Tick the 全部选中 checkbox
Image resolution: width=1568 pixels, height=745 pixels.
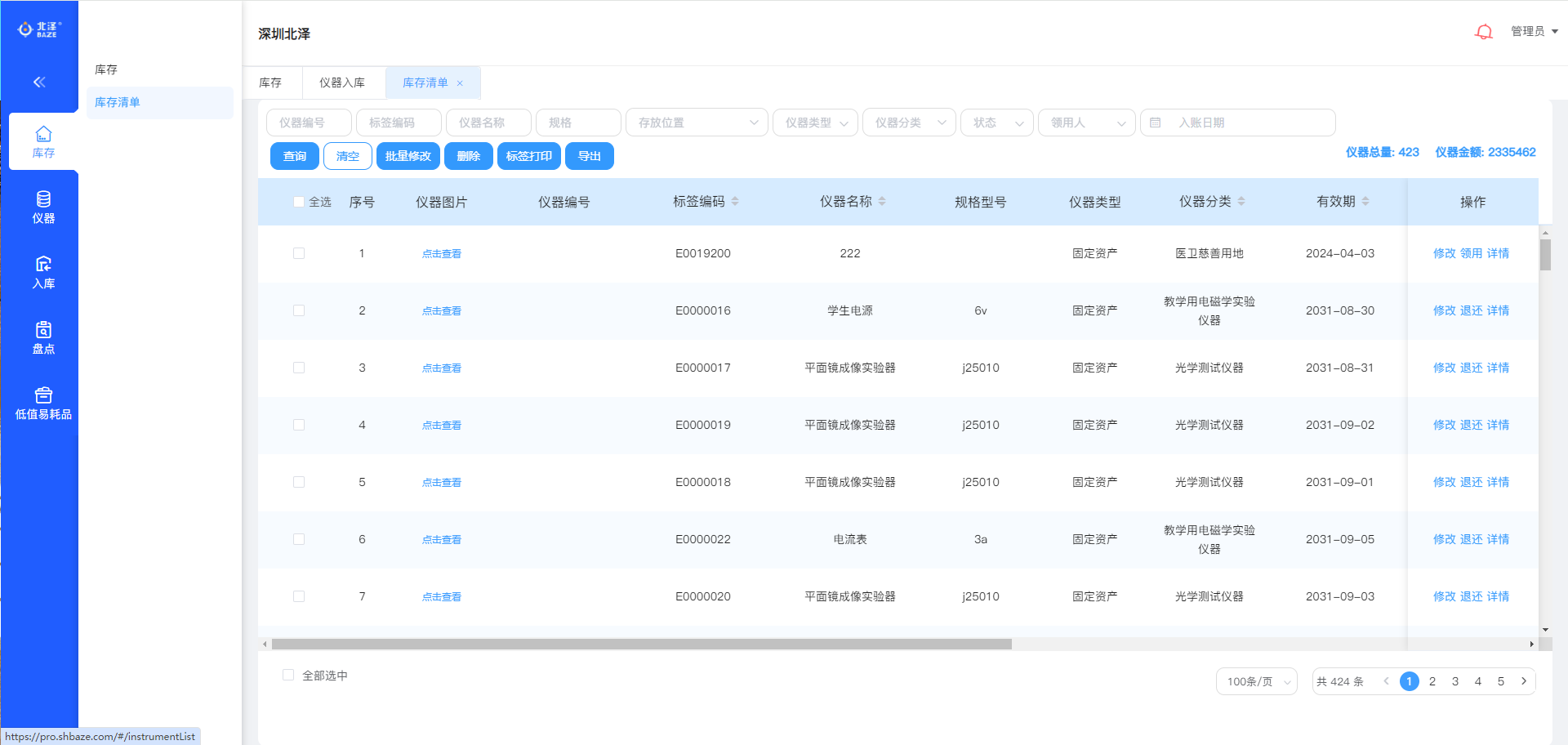pos(288,675)
